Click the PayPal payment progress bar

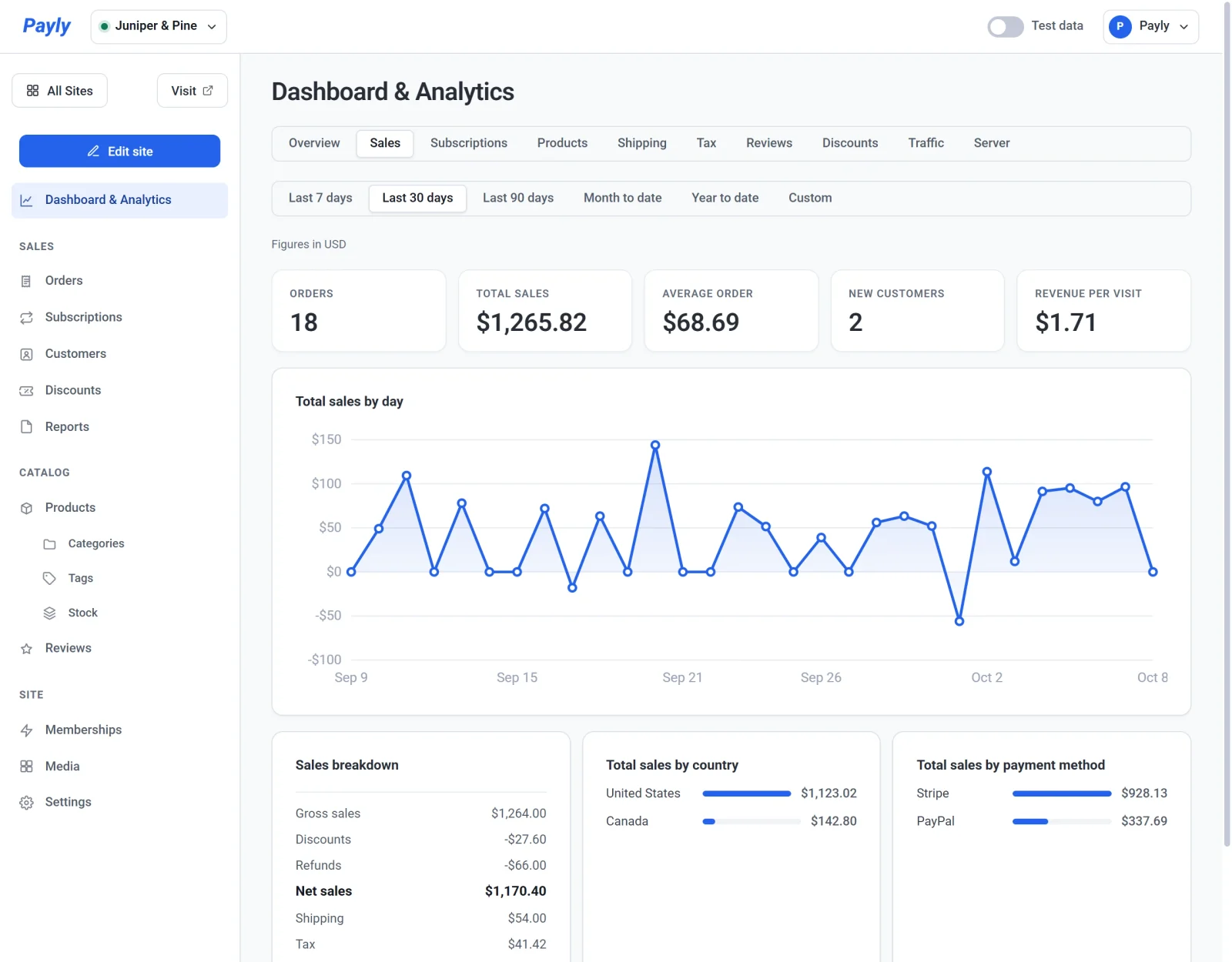1062,821
